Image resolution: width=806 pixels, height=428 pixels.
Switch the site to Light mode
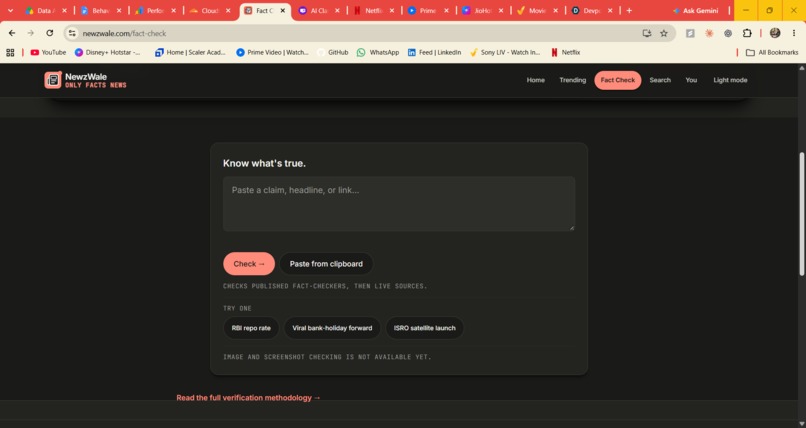(730, 80)
